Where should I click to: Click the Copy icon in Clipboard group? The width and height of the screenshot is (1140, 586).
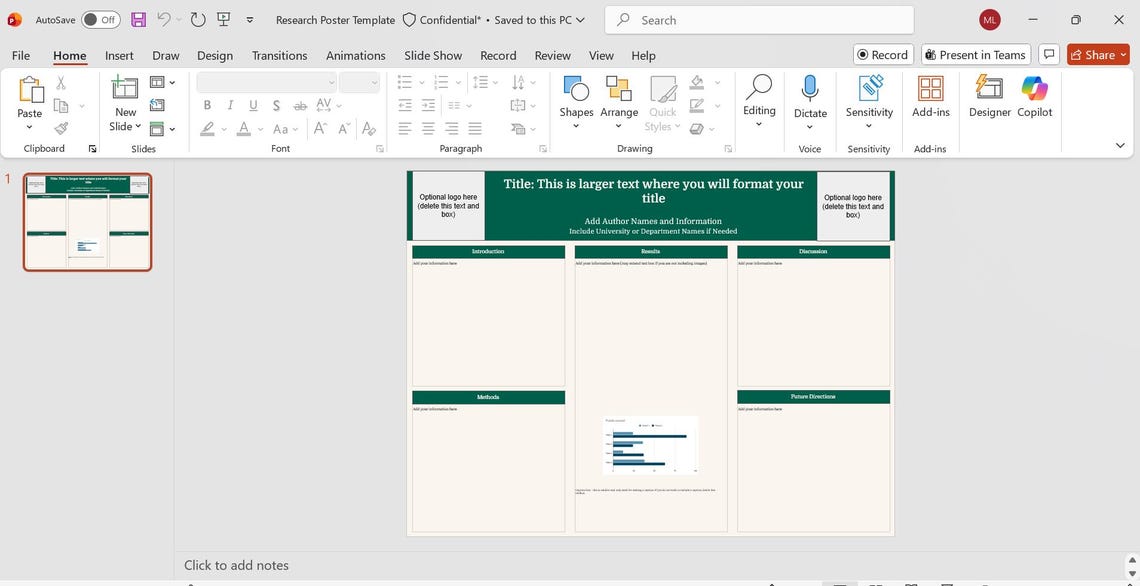[x=61, y=106]
